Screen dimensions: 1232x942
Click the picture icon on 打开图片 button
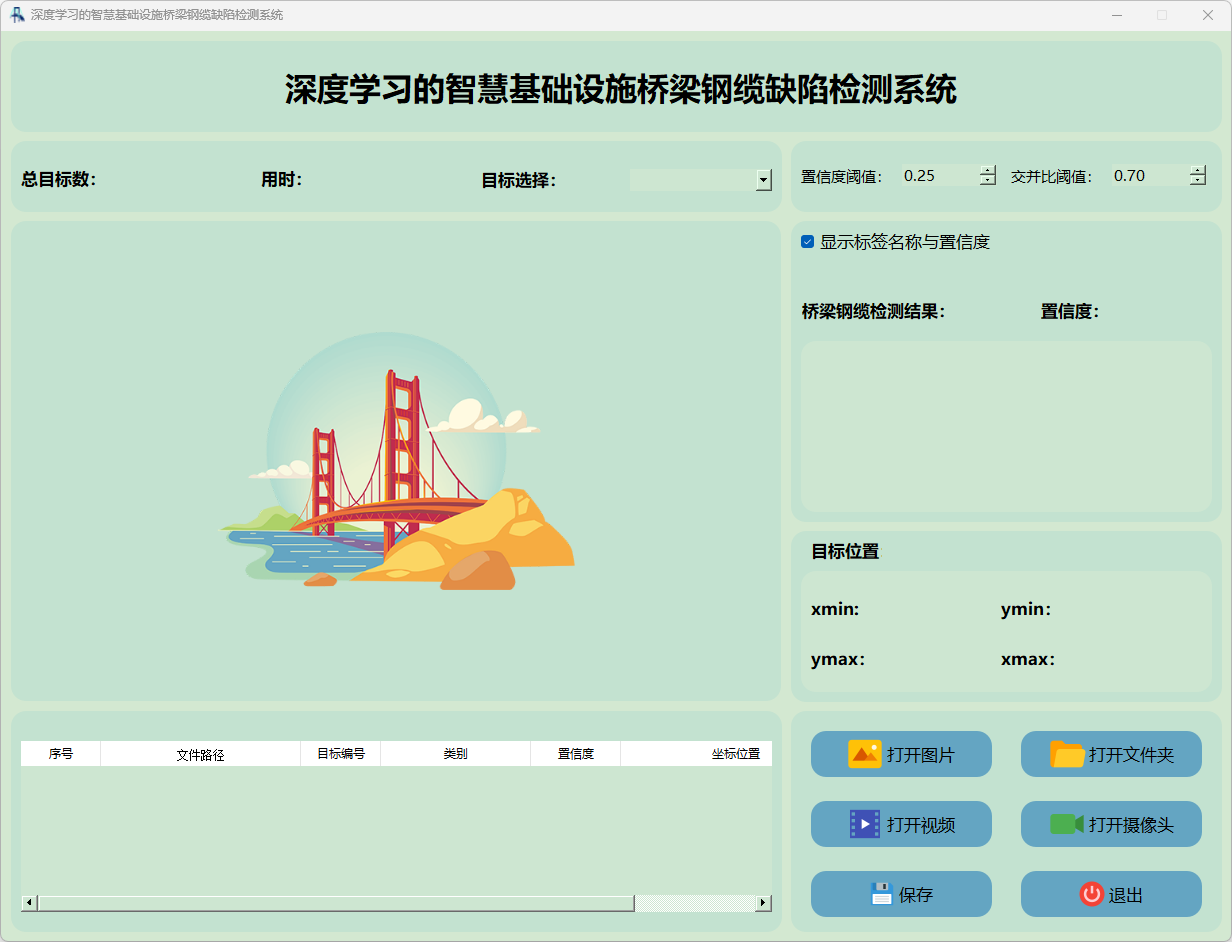(864, 754)
